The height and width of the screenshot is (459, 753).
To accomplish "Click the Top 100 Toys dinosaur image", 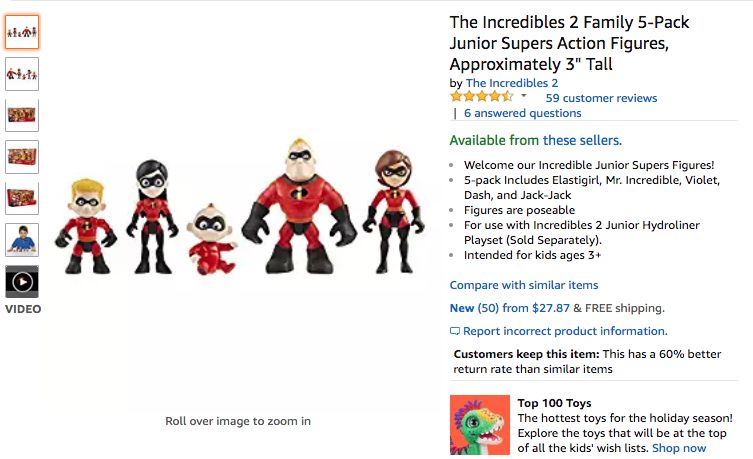I will pyautogui.click(x=480, y=425).
